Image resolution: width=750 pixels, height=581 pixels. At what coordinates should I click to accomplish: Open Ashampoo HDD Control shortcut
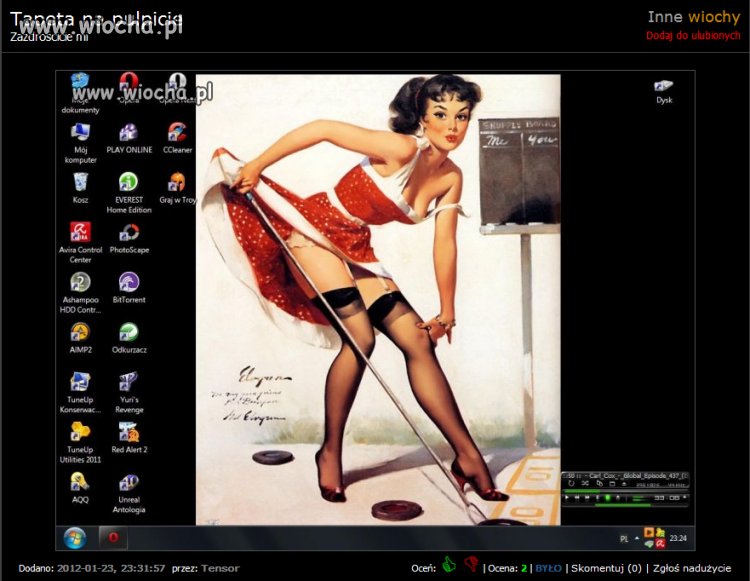[x=80, y=293]
